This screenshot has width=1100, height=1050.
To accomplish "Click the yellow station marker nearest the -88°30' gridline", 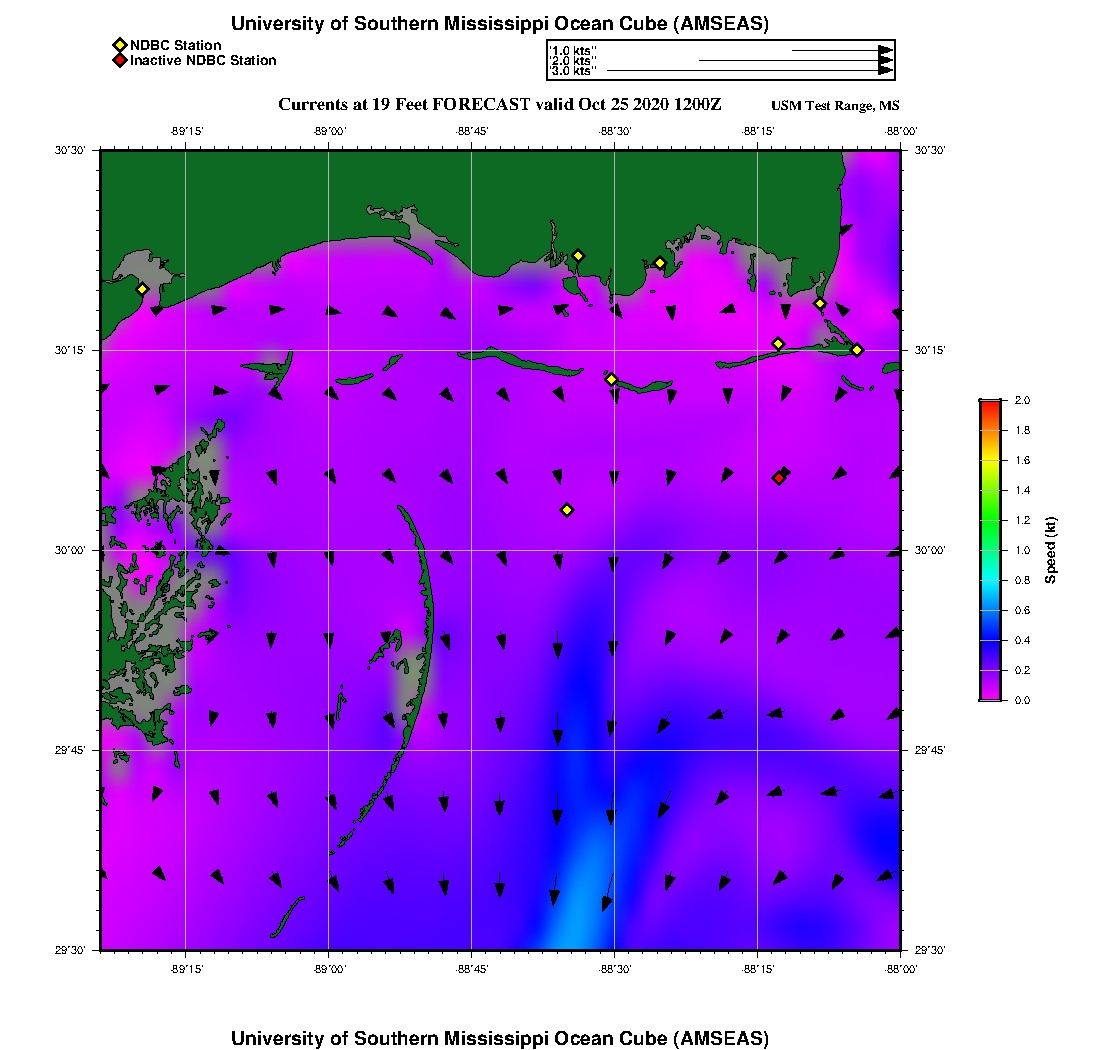I will pos(611,379).
